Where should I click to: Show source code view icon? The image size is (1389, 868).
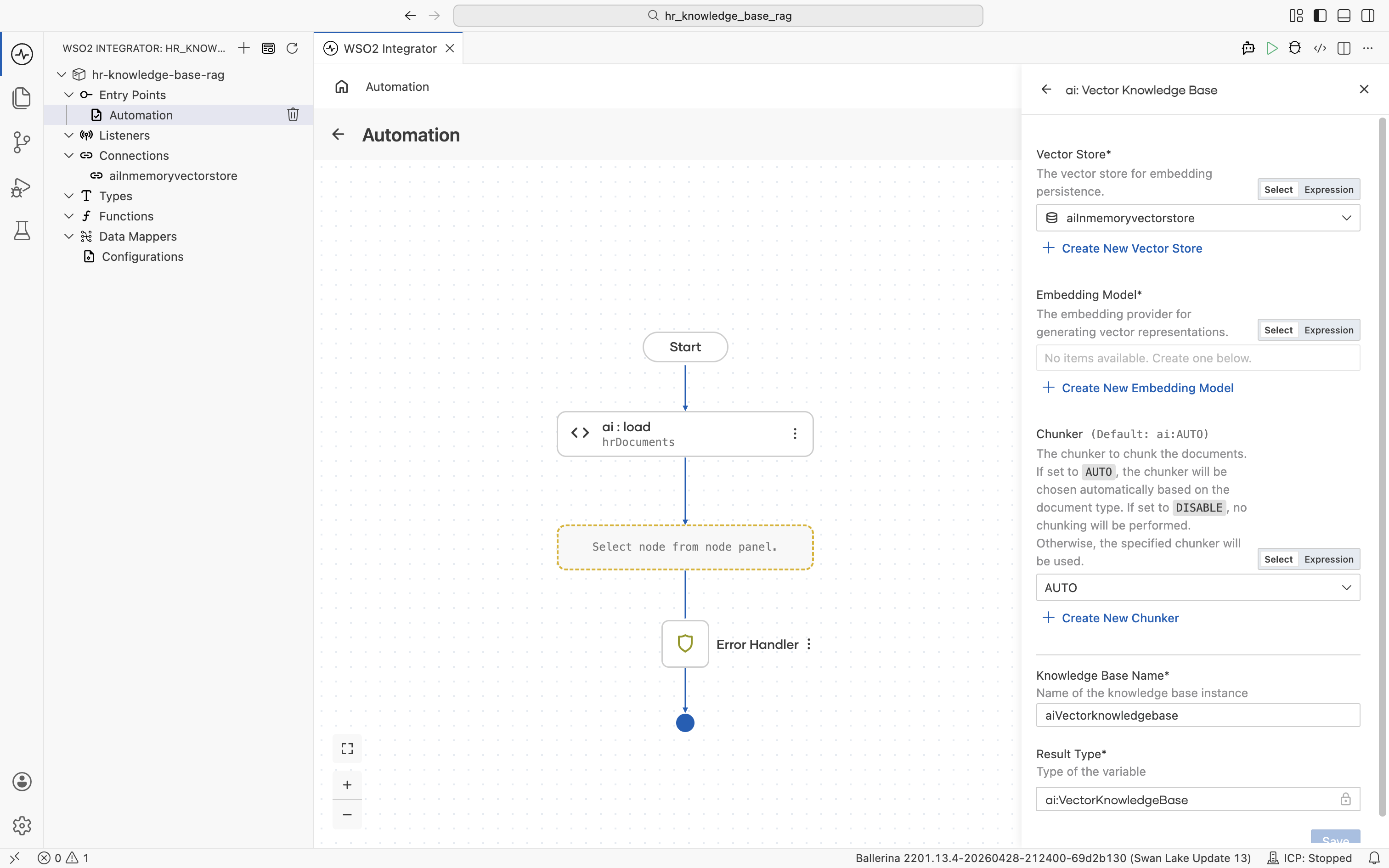[x=1320, y=48]
